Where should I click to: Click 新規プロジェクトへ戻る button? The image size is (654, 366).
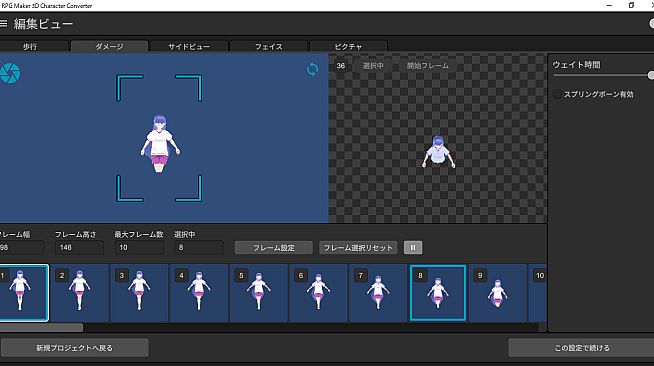75,348
